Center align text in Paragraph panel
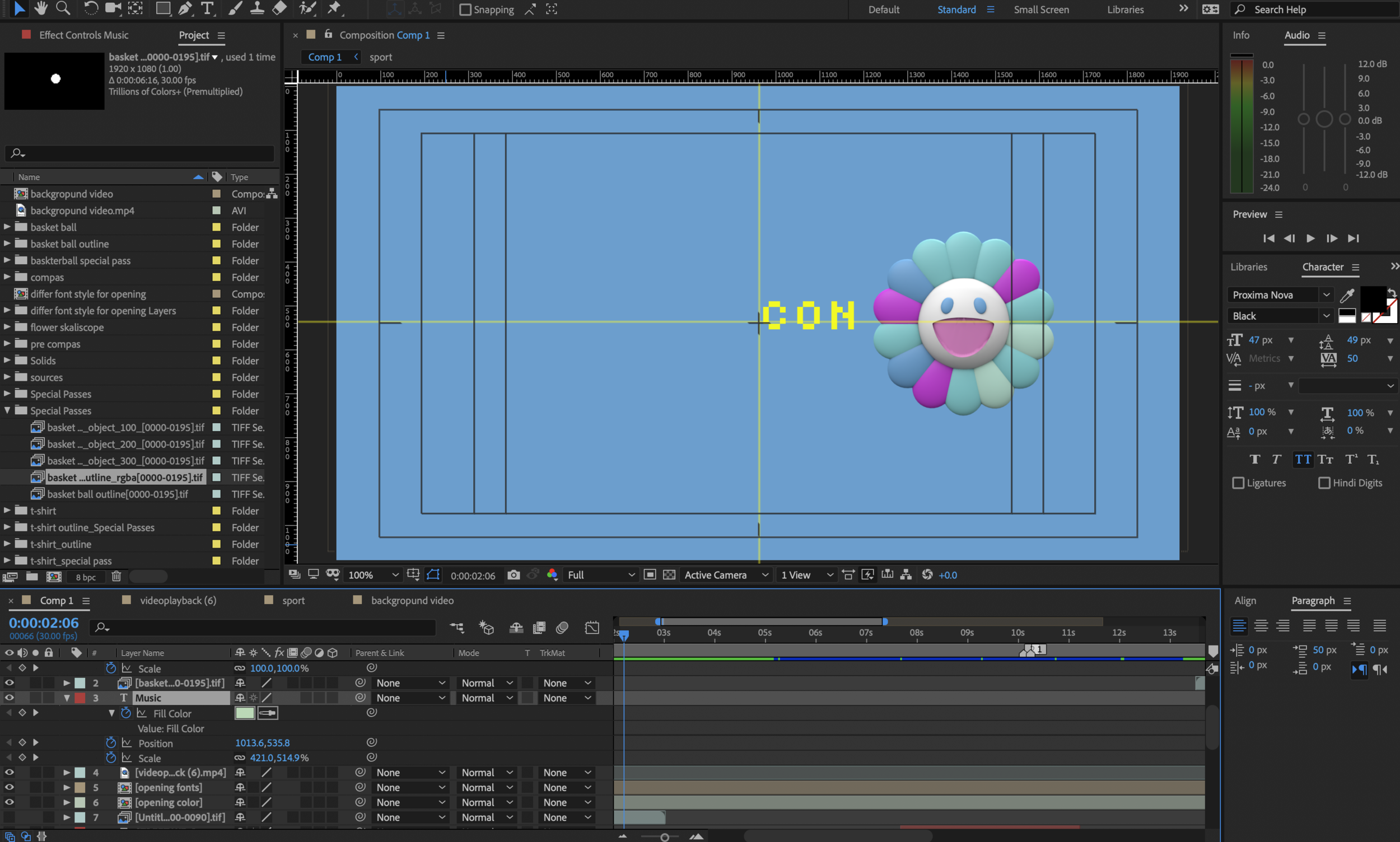Image resolution: width=1400 pixels, height=842 pixels. tap(1261, 625)
